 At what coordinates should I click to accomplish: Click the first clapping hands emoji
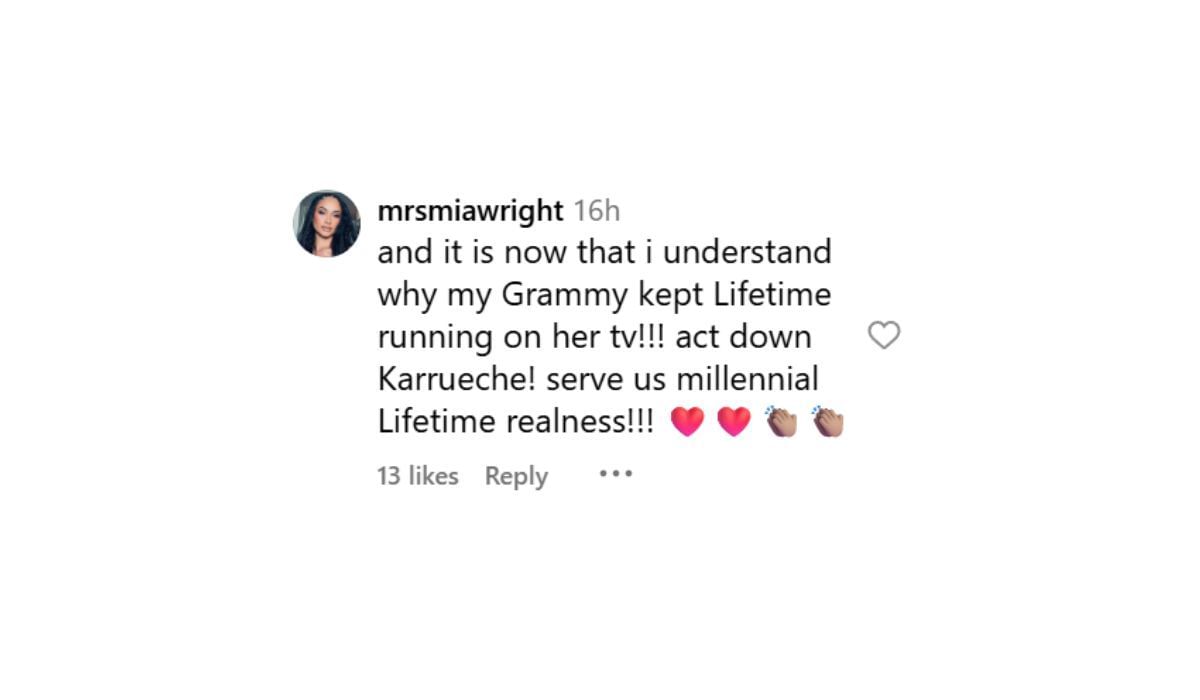pos(781,422)
